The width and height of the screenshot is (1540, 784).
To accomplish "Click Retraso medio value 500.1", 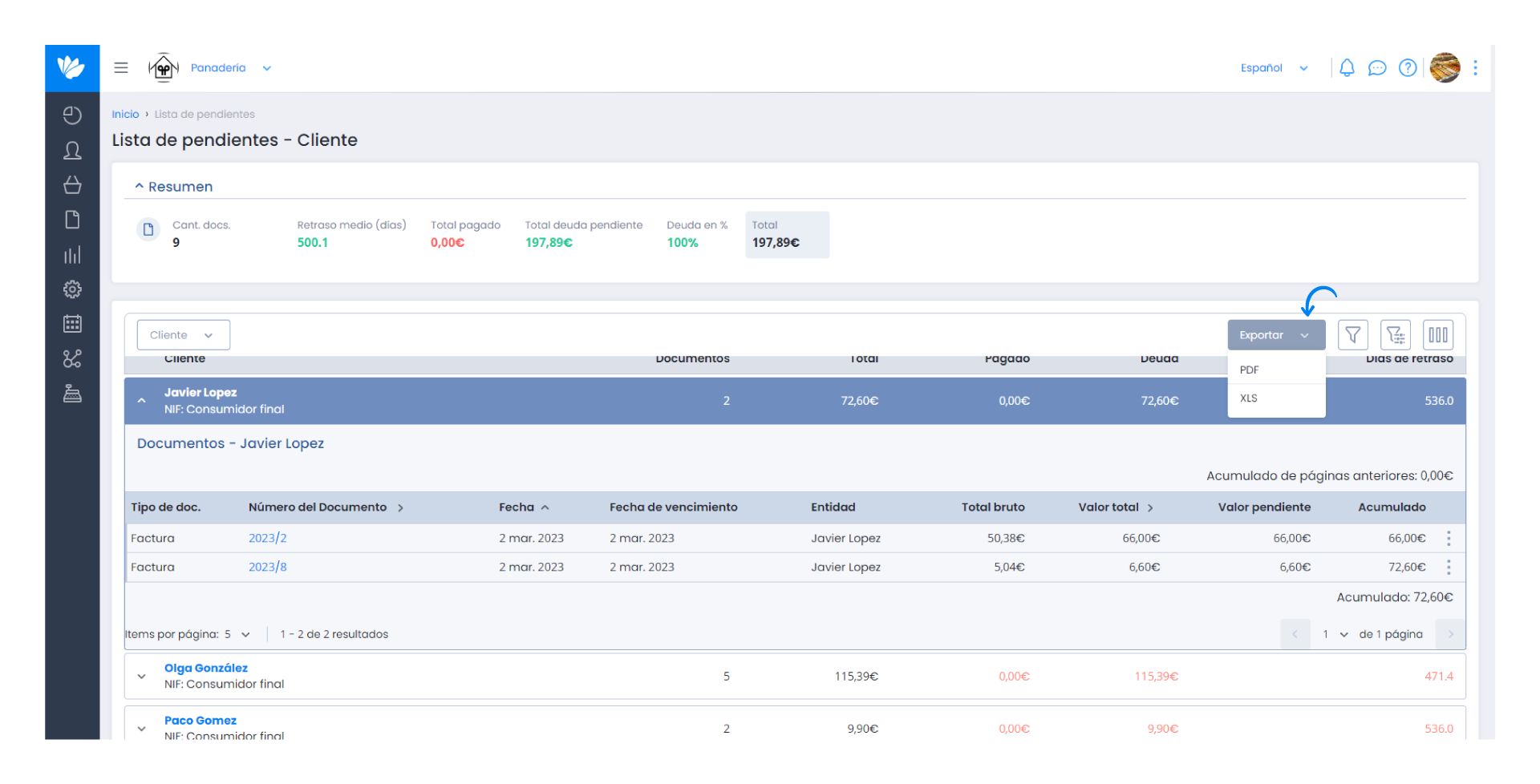I will tap(313, 243).
